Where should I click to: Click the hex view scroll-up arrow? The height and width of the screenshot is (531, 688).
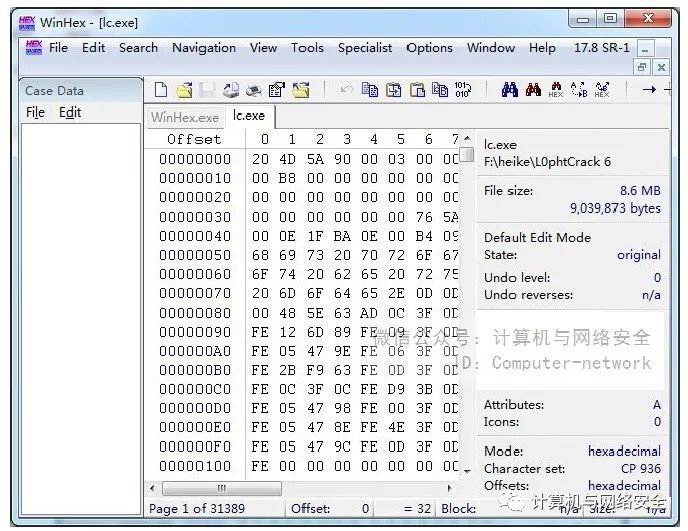coord(467,138)
